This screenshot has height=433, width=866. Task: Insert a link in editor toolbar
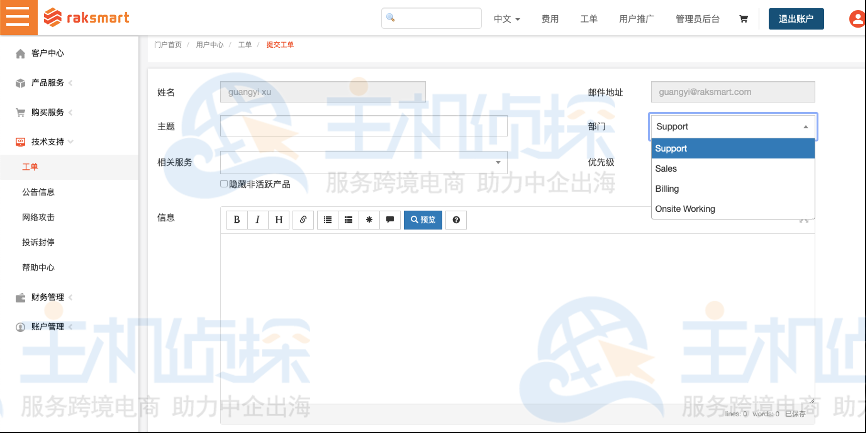pos(303,220)
